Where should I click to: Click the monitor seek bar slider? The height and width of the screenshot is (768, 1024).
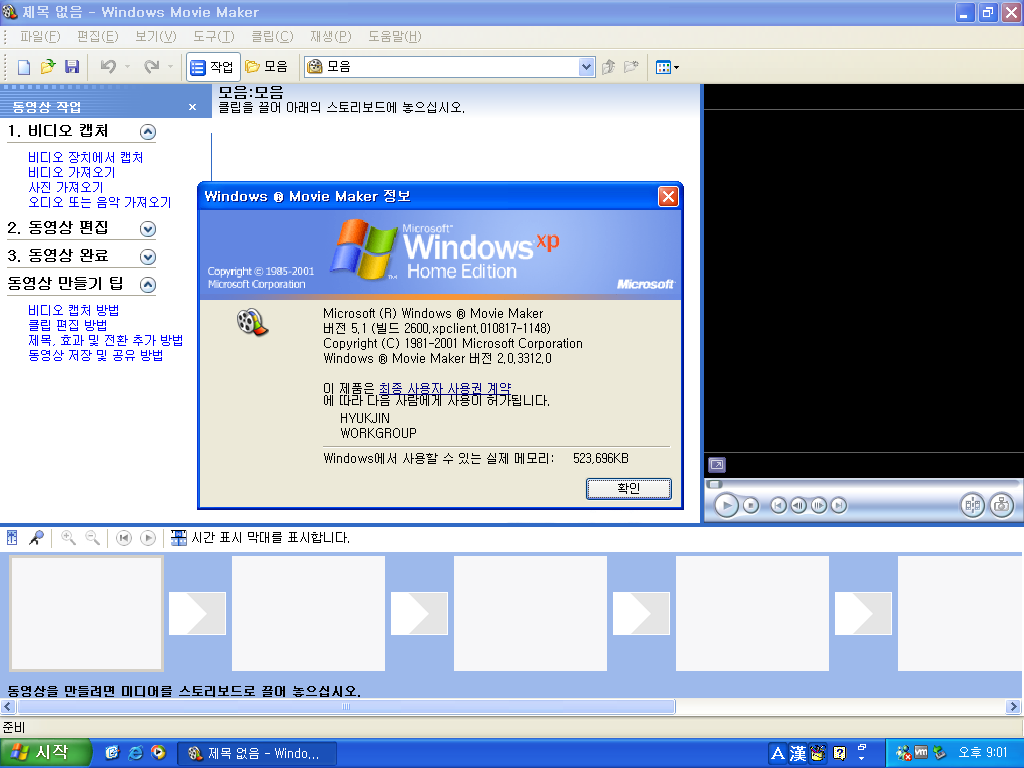[715, 485]
